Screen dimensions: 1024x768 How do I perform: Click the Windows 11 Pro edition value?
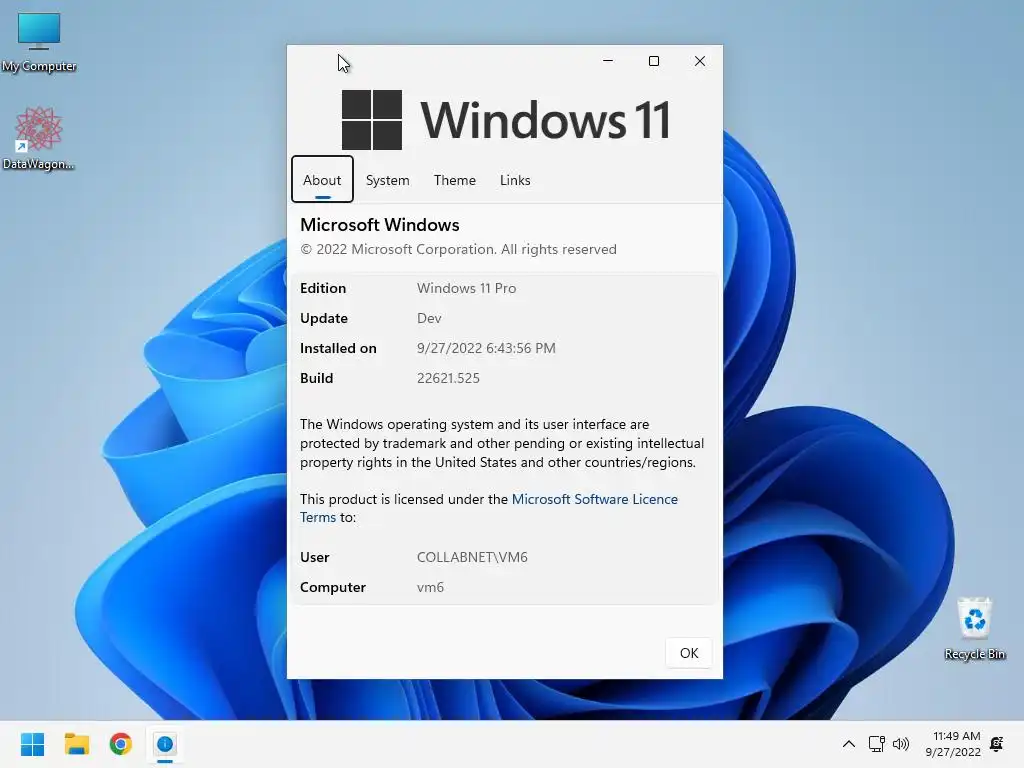coord(466,288)
